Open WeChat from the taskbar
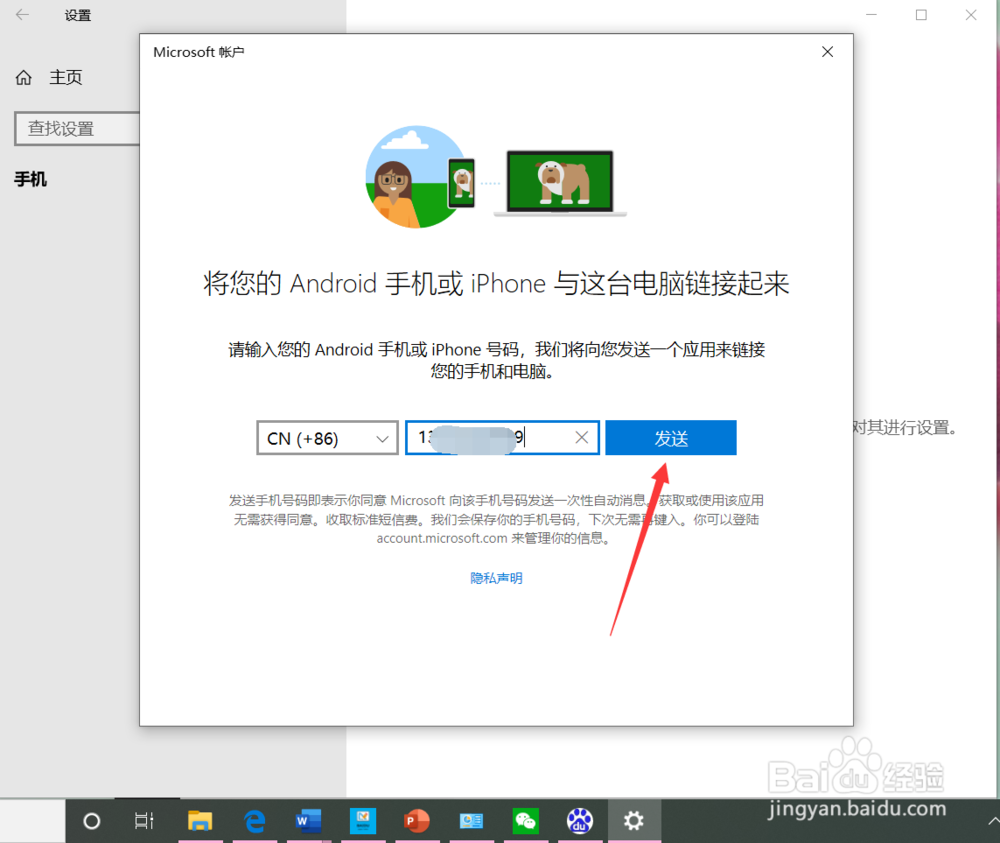Image resolution: width=1000 pixels, height=843 pixels. coord(525,820)
